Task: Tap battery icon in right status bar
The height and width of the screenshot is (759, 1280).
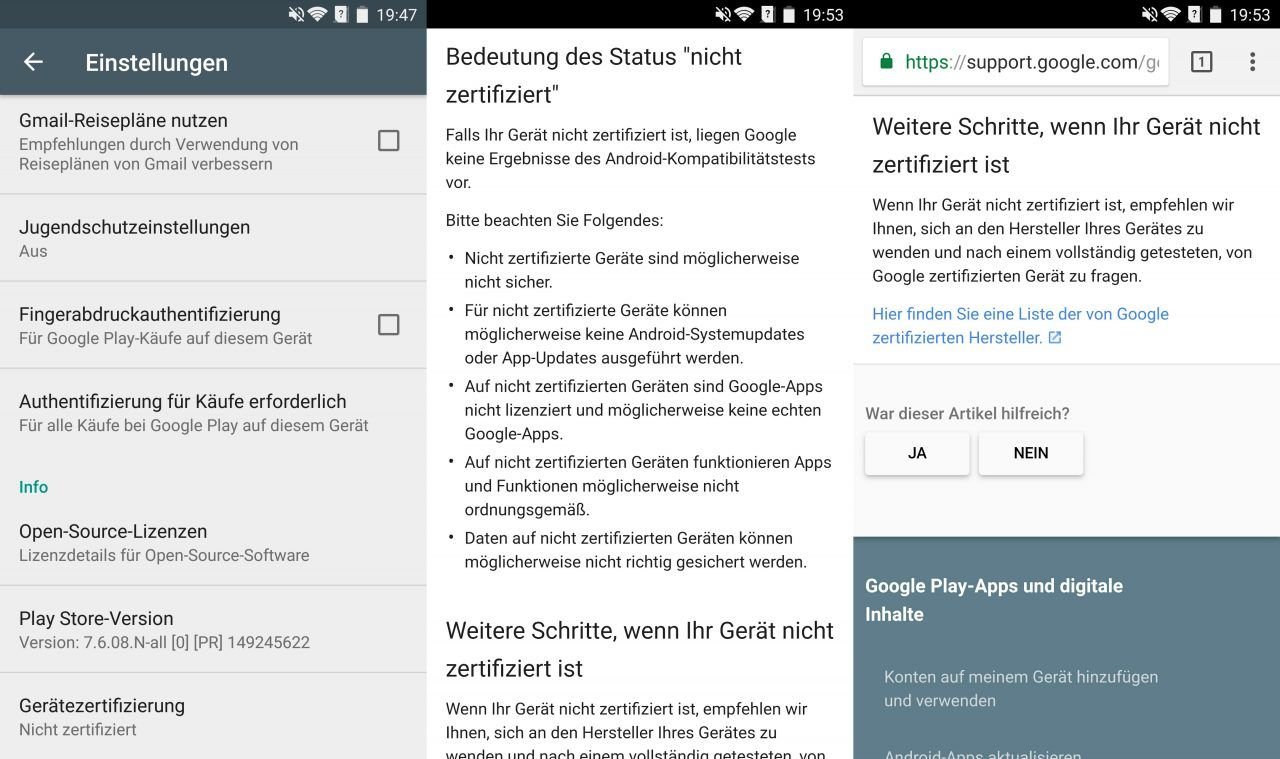Action: (x=1215, y=14)
